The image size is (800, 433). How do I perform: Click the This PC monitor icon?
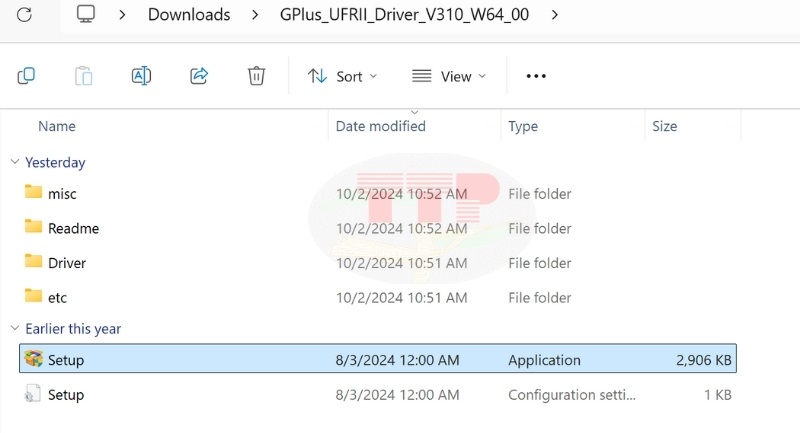coord(87,14)
